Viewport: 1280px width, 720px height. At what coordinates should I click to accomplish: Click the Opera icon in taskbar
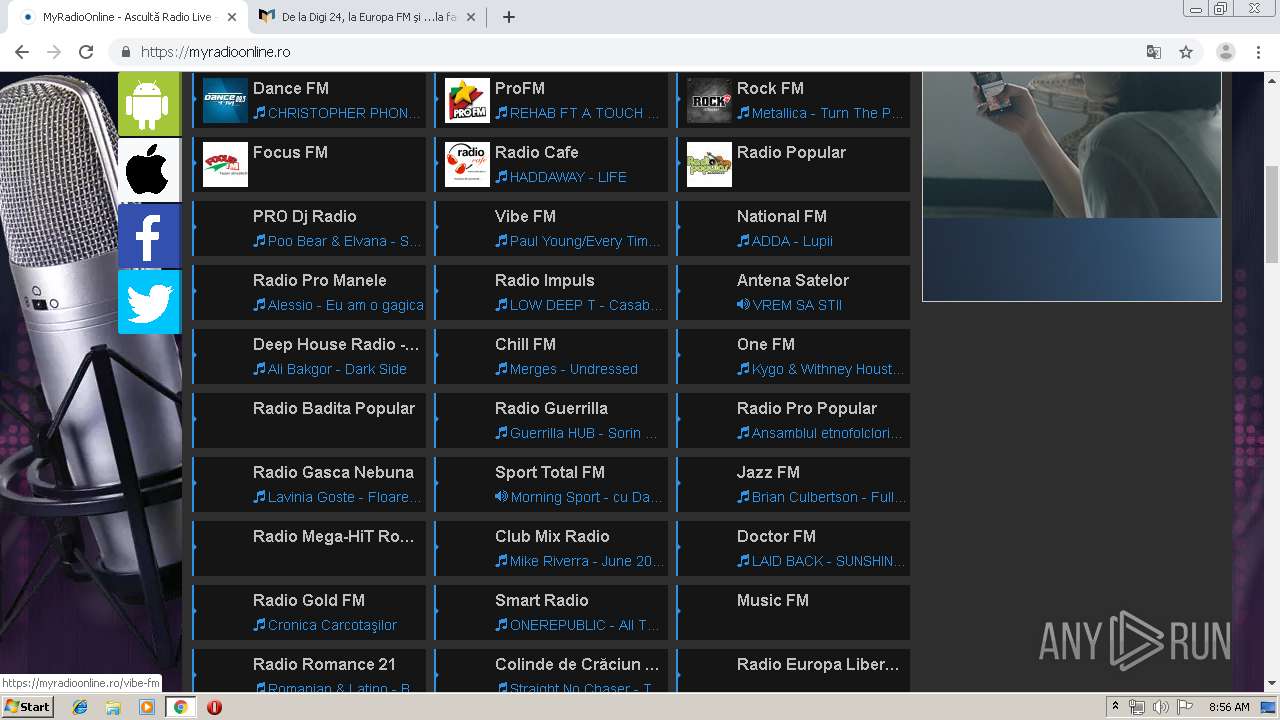coord(214,707)
